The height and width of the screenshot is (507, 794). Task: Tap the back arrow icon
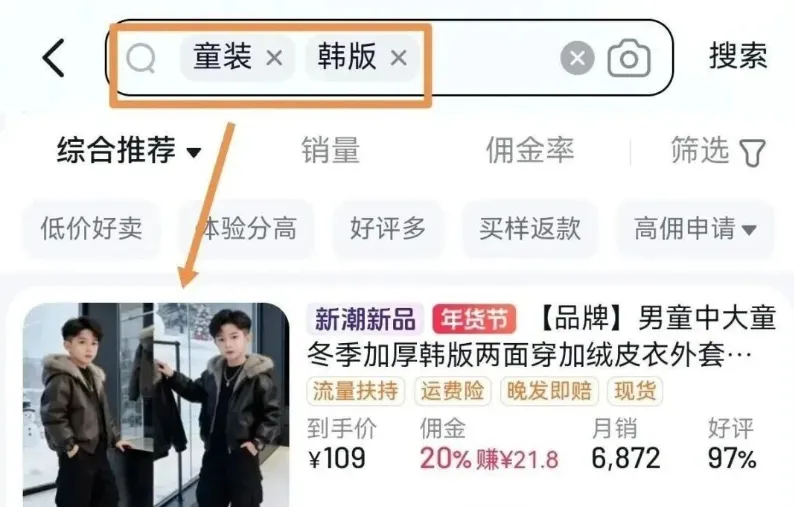coord(54,58)
